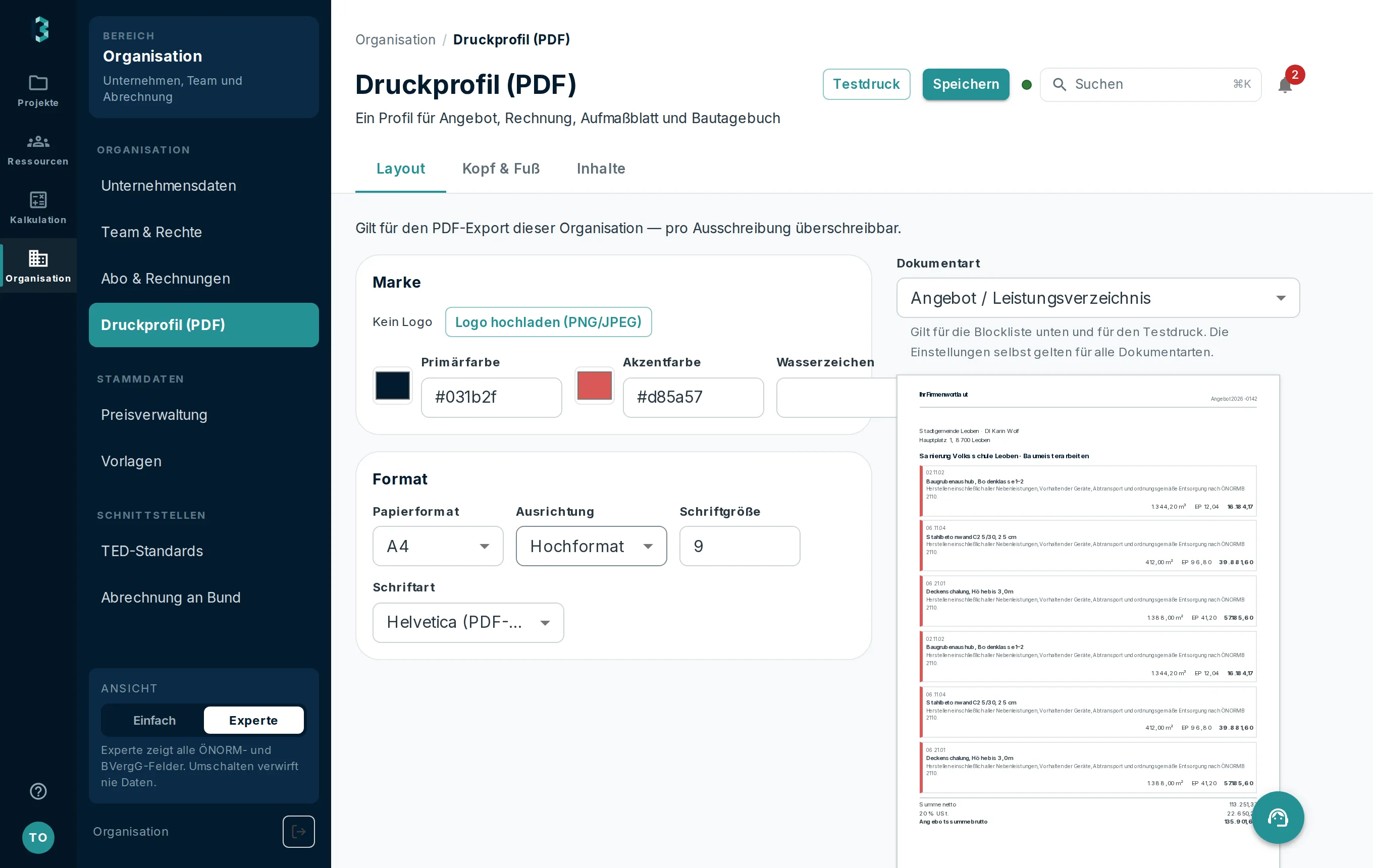Screen dimensions: 1373x868
Task: Go to Organisation in the breadcrumb
Action: coord(395,40)
